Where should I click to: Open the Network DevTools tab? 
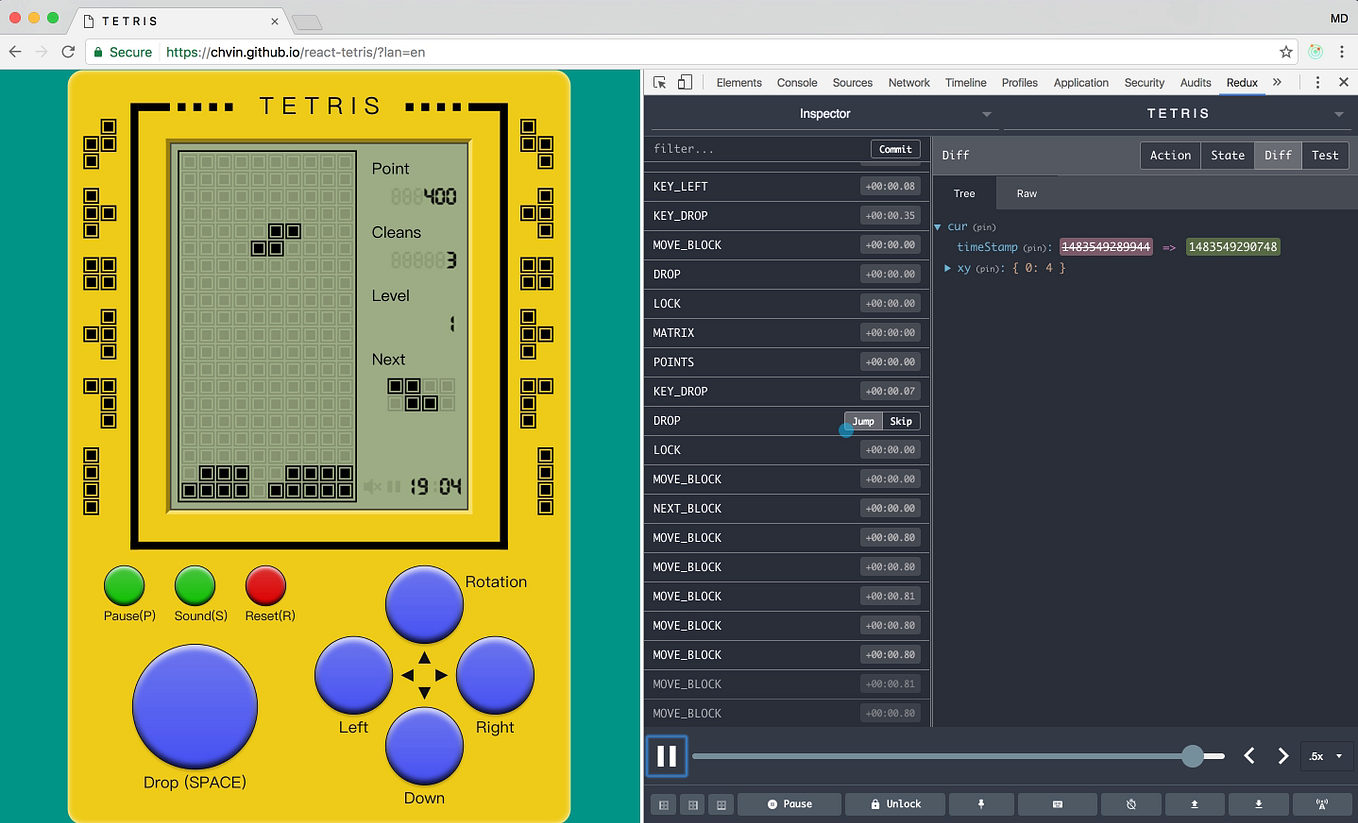[x=909, y=83]
